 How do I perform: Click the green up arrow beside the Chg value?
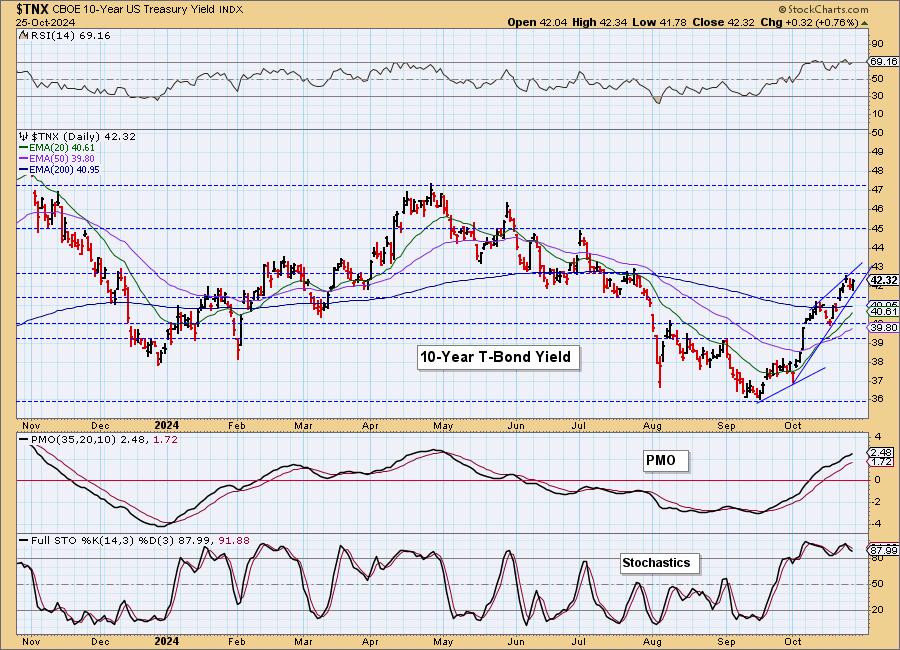tap(864, 23)
